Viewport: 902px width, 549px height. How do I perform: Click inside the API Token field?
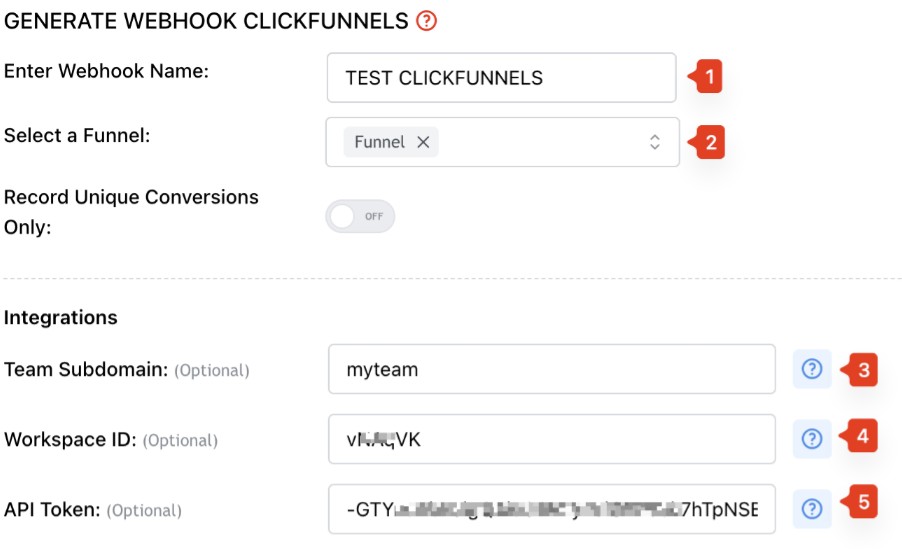click(x=552, y=509)
